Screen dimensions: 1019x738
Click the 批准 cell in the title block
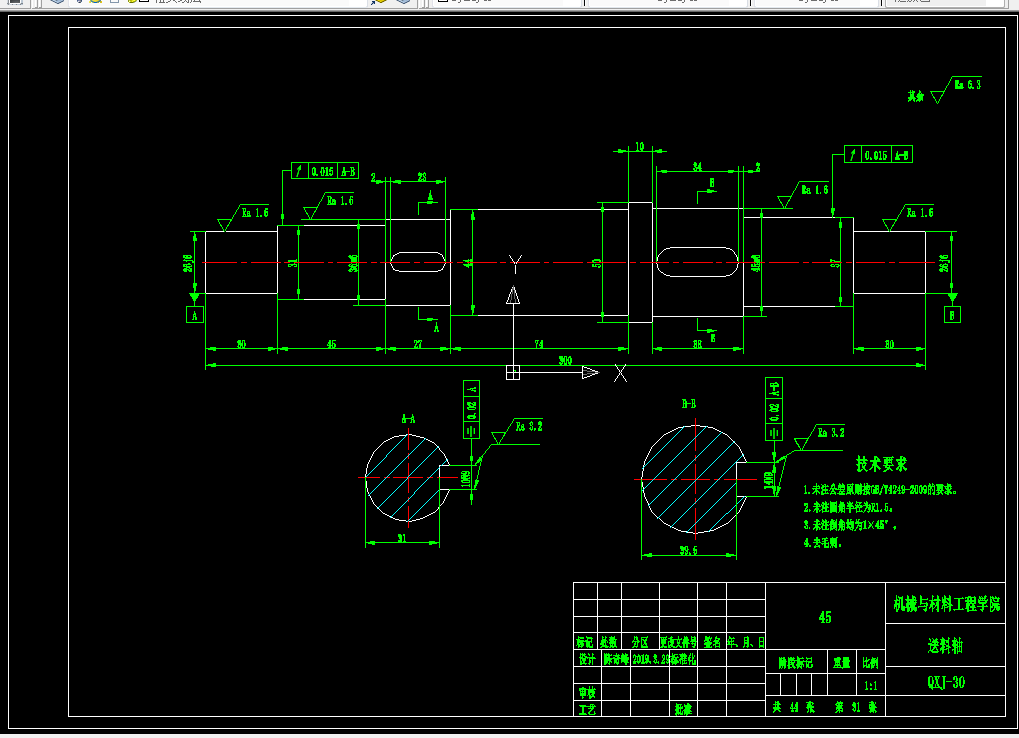pos(683,709)
